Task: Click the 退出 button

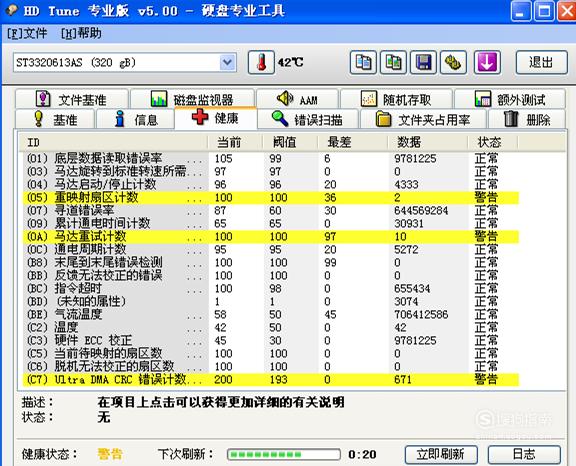Action: [x=541, y=62]
